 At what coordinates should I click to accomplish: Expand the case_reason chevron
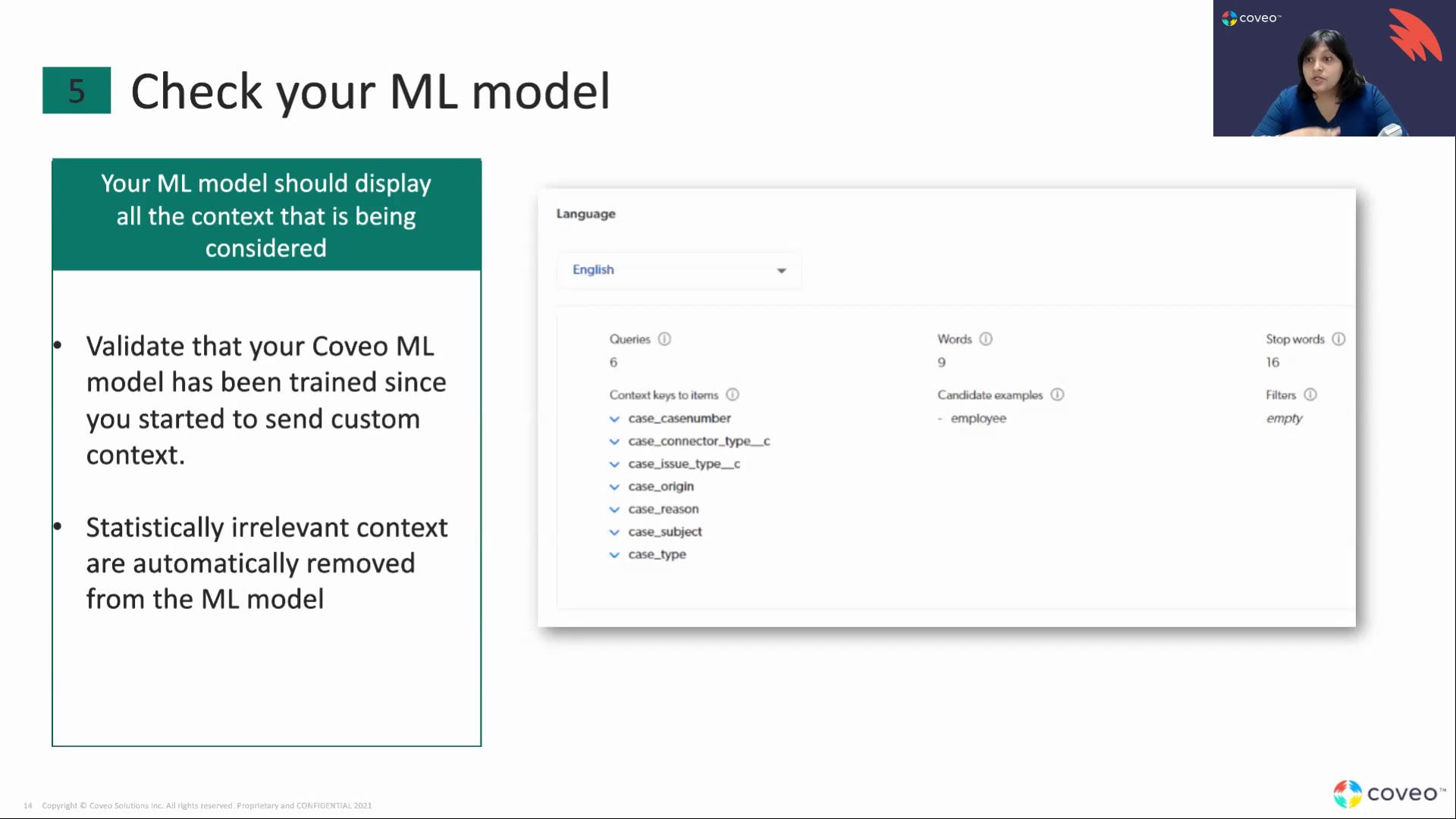click(x=614, y=510)
